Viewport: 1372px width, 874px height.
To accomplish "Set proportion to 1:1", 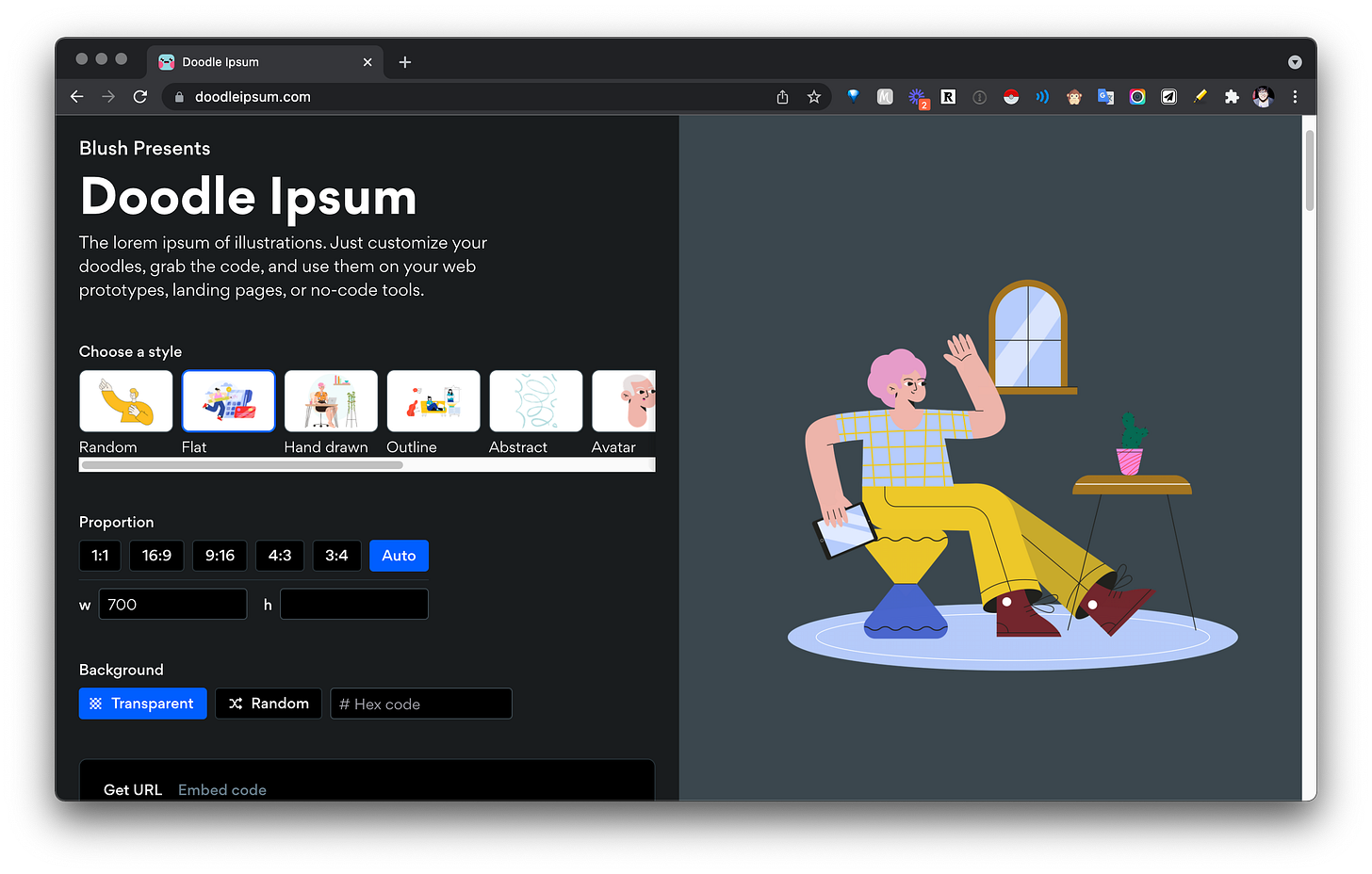I will click(x=100, y=556).
